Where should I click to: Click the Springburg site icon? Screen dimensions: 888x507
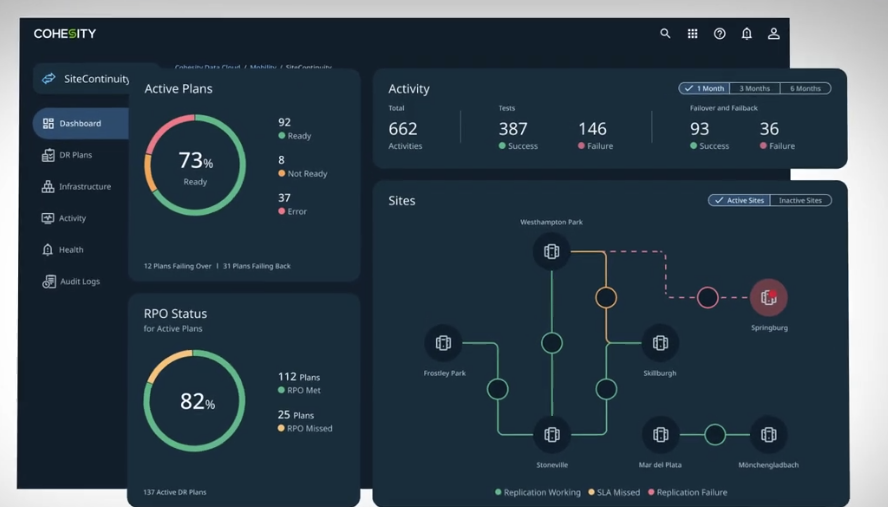click(x=768, y=297)
